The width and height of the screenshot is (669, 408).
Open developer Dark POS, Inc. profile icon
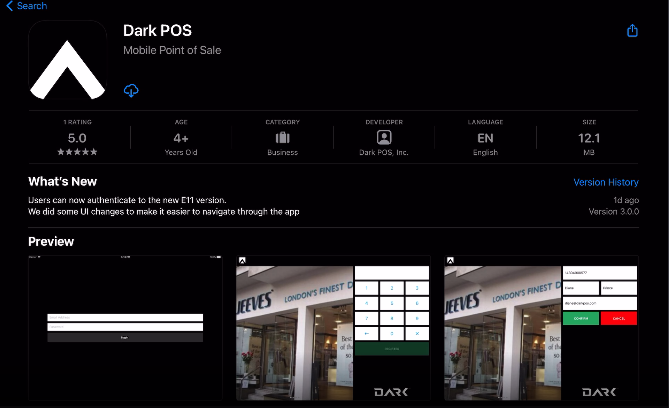pos(384,137)
